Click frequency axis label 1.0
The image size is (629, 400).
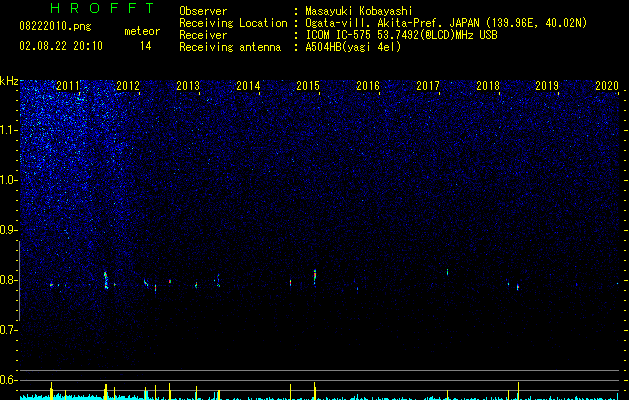(x=9, y=180)
